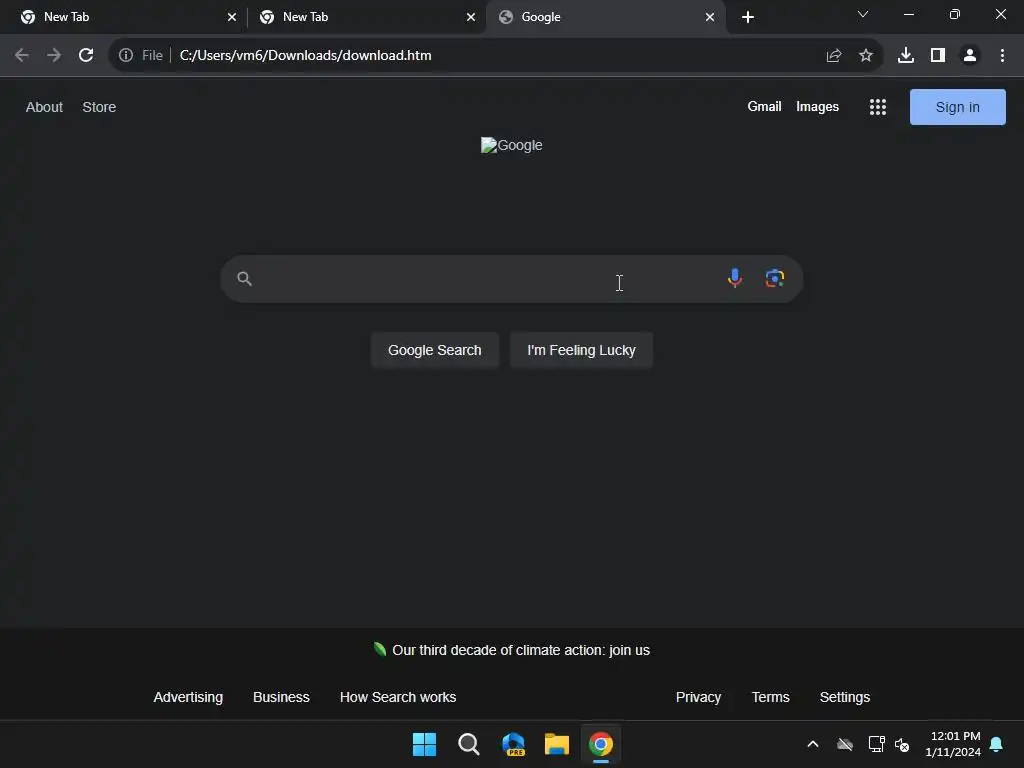Click the network tray icon
Image resolution: width=1024 pixels, height=768 pixels.
coord(876,744)
